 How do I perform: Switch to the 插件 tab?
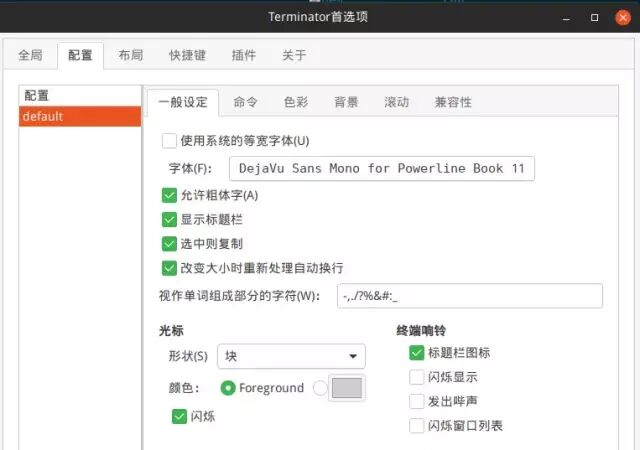[244, 55]
